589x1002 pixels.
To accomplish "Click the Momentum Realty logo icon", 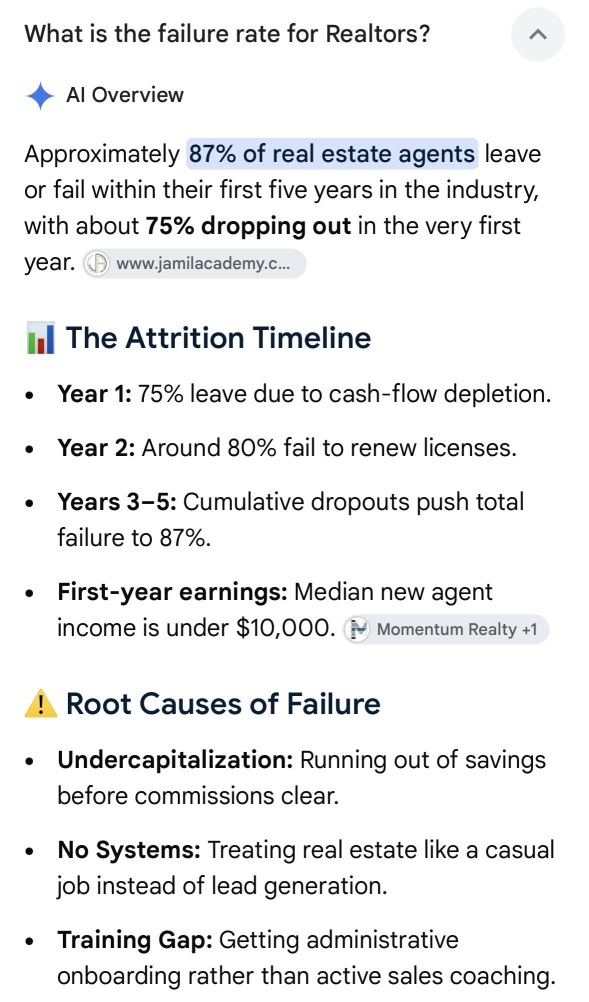I will click(x=357, y=629).
